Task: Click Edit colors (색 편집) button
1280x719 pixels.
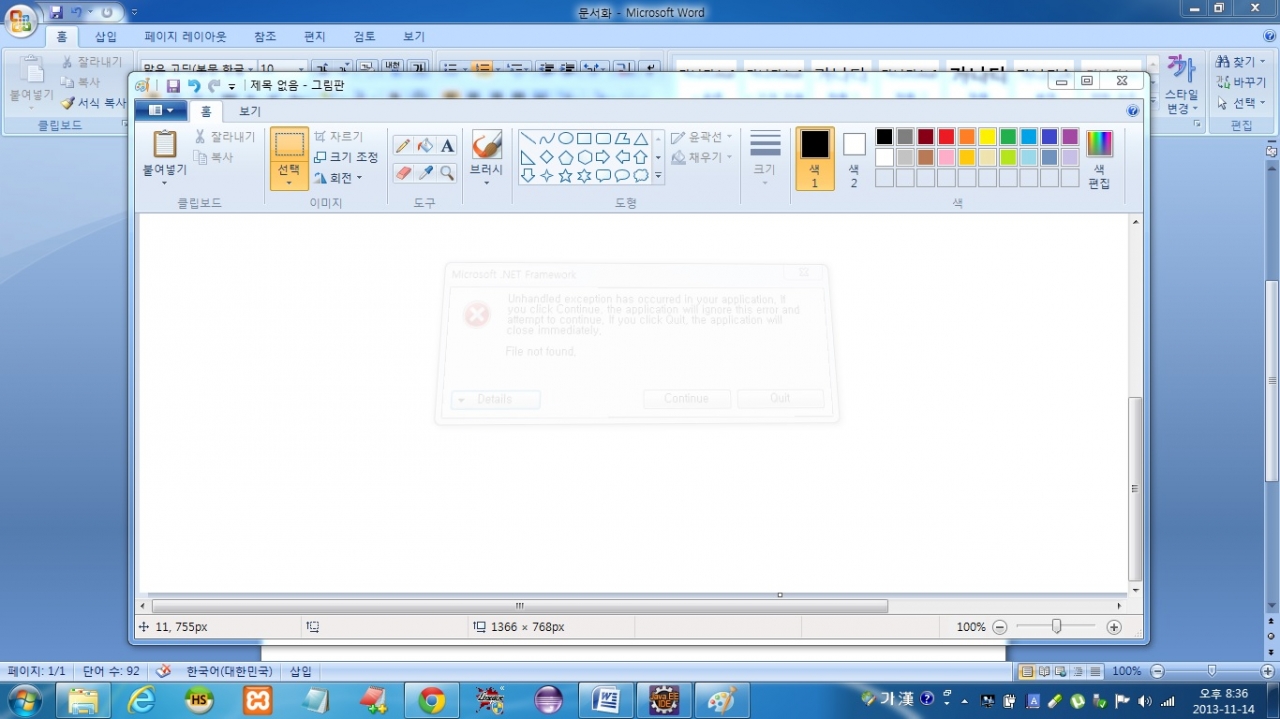Action: click(1099, 159)
